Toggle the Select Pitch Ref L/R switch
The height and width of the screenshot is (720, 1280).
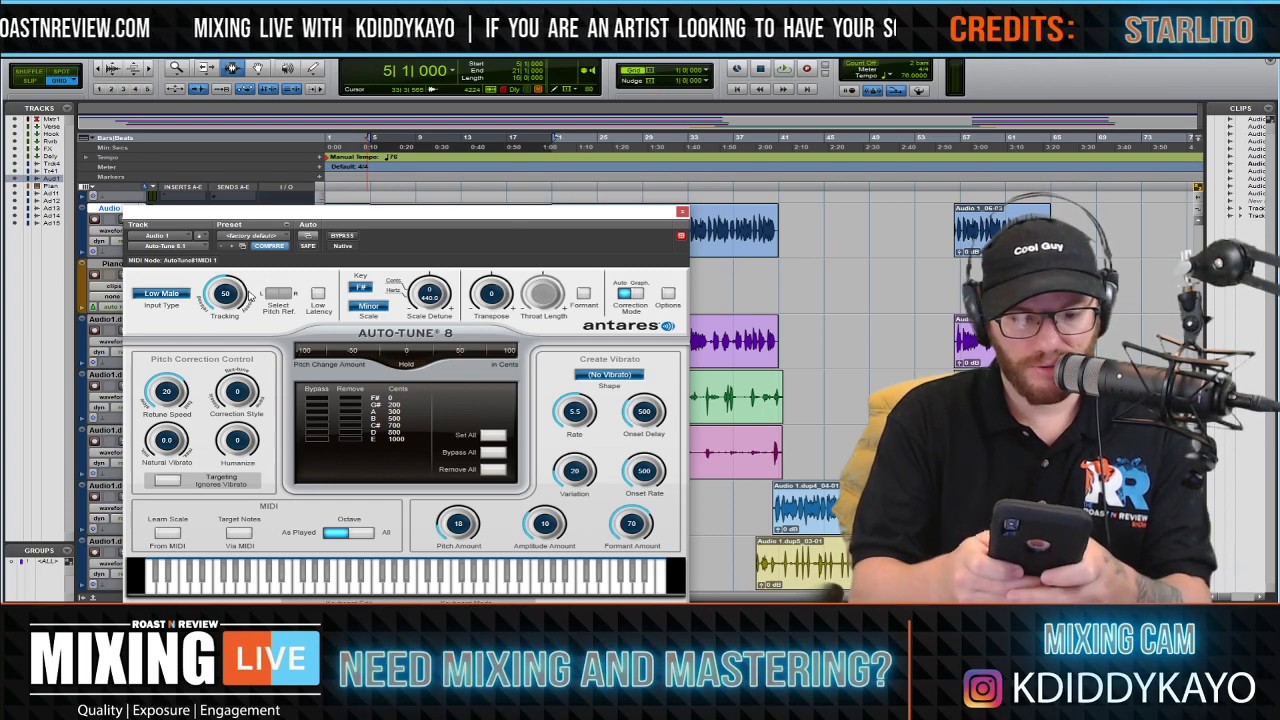(278, 293)
